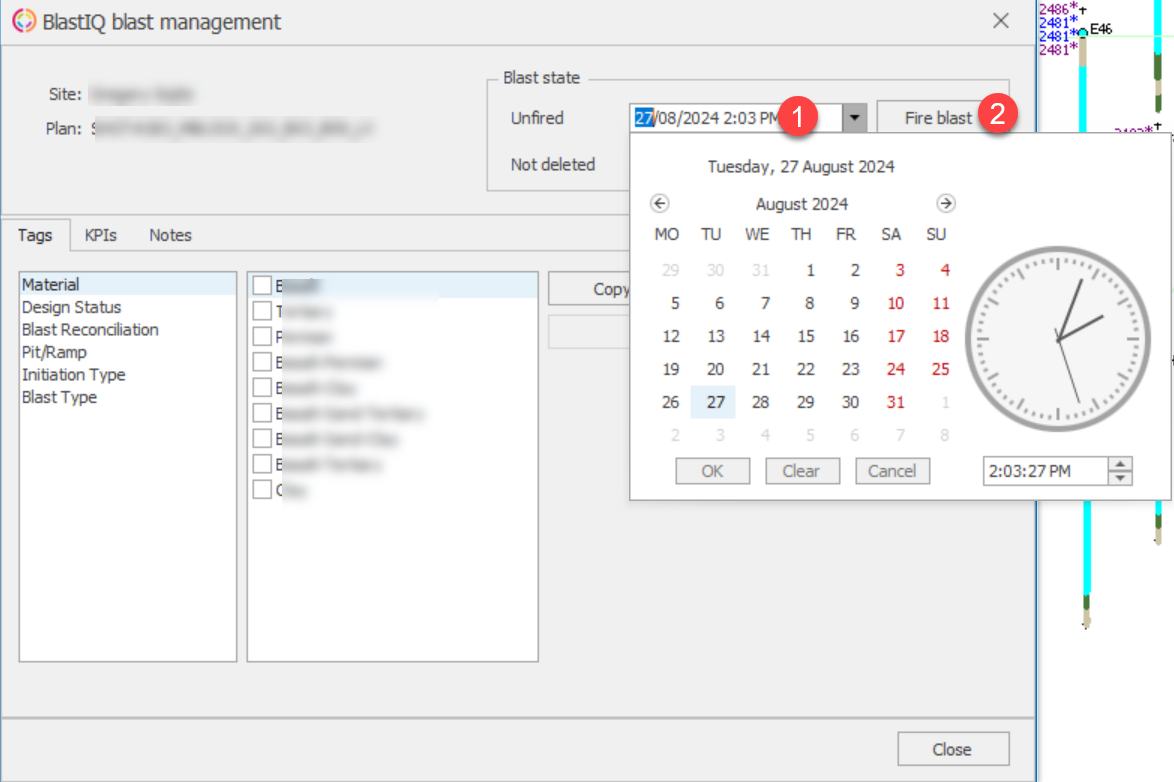Tick the second material checkbox
The height and width of the screenshot is (782, 1174).
coord(262,311)
